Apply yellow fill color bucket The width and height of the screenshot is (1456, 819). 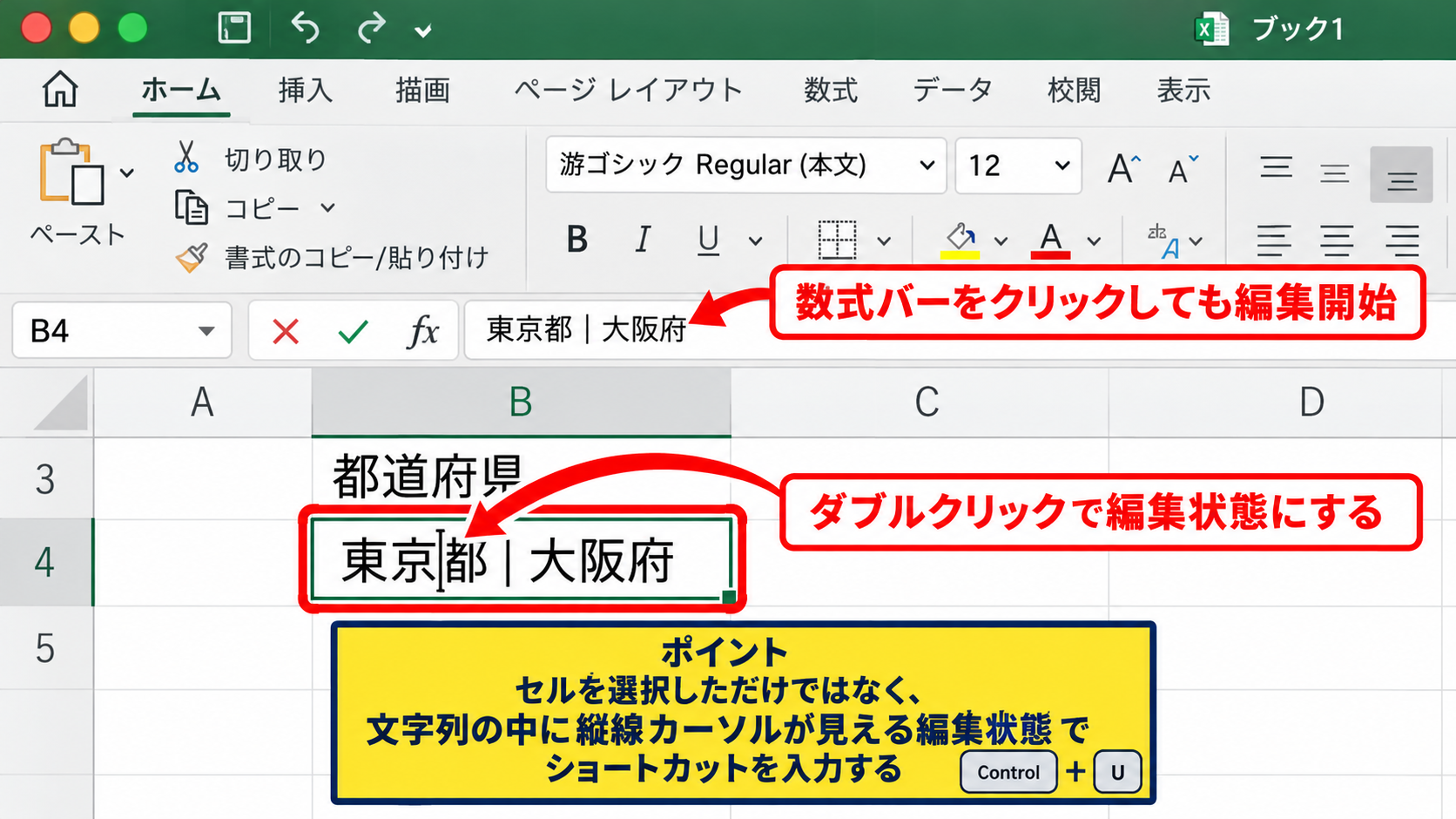tap(960, 240)
